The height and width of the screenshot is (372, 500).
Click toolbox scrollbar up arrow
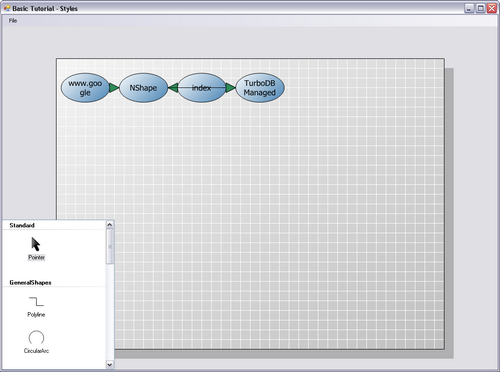(x=110, y=225)
